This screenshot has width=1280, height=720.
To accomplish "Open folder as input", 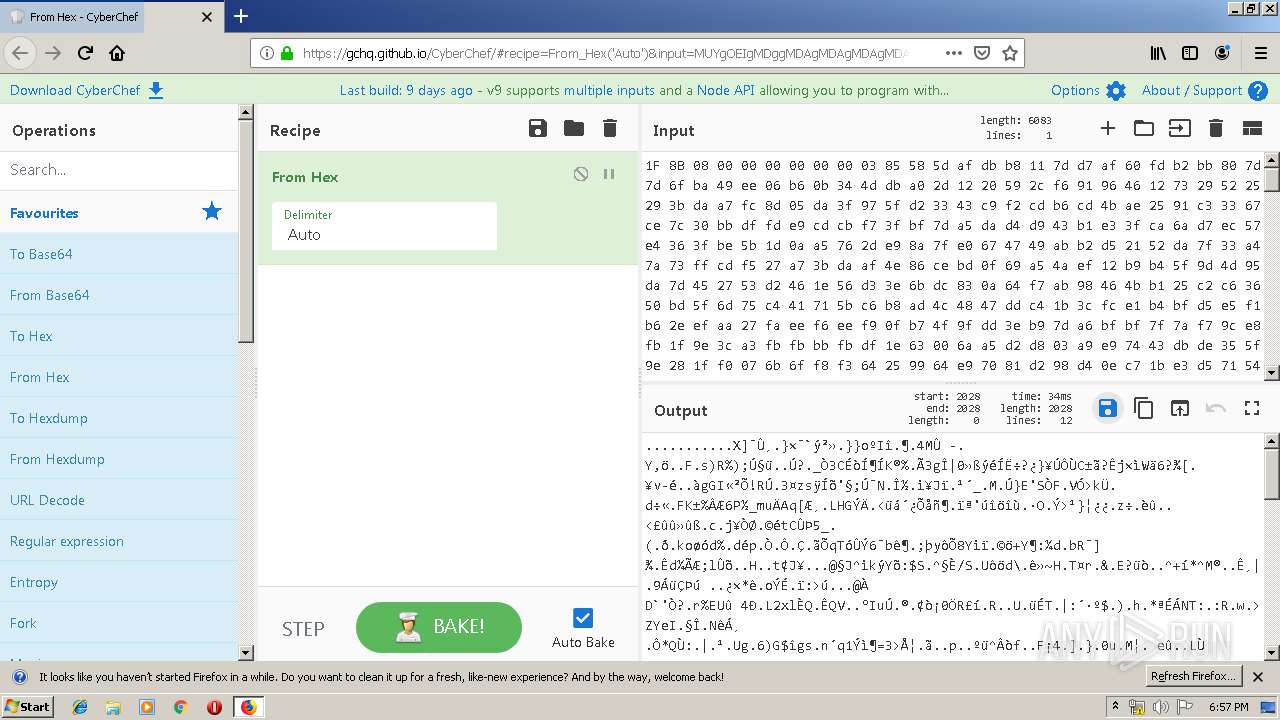I will click(x=1144, y=128).
